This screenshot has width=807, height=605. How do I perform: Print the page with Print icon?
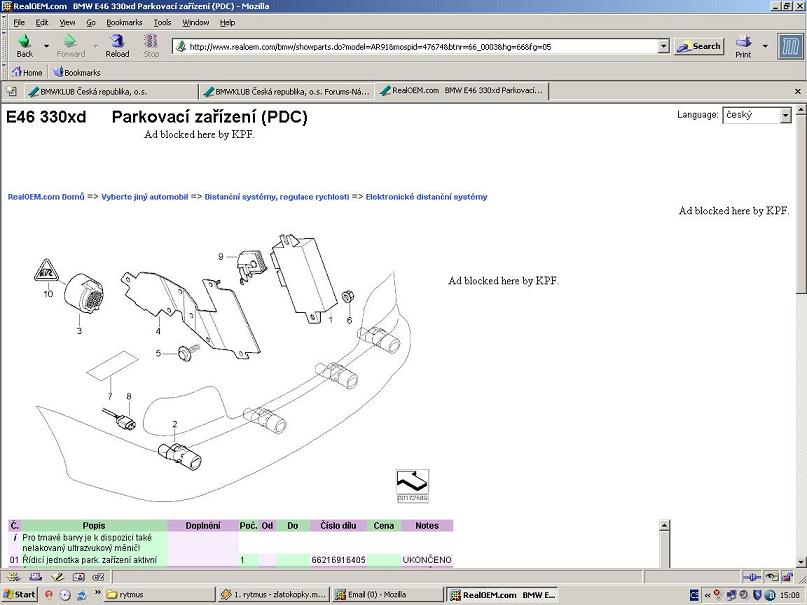743,46
